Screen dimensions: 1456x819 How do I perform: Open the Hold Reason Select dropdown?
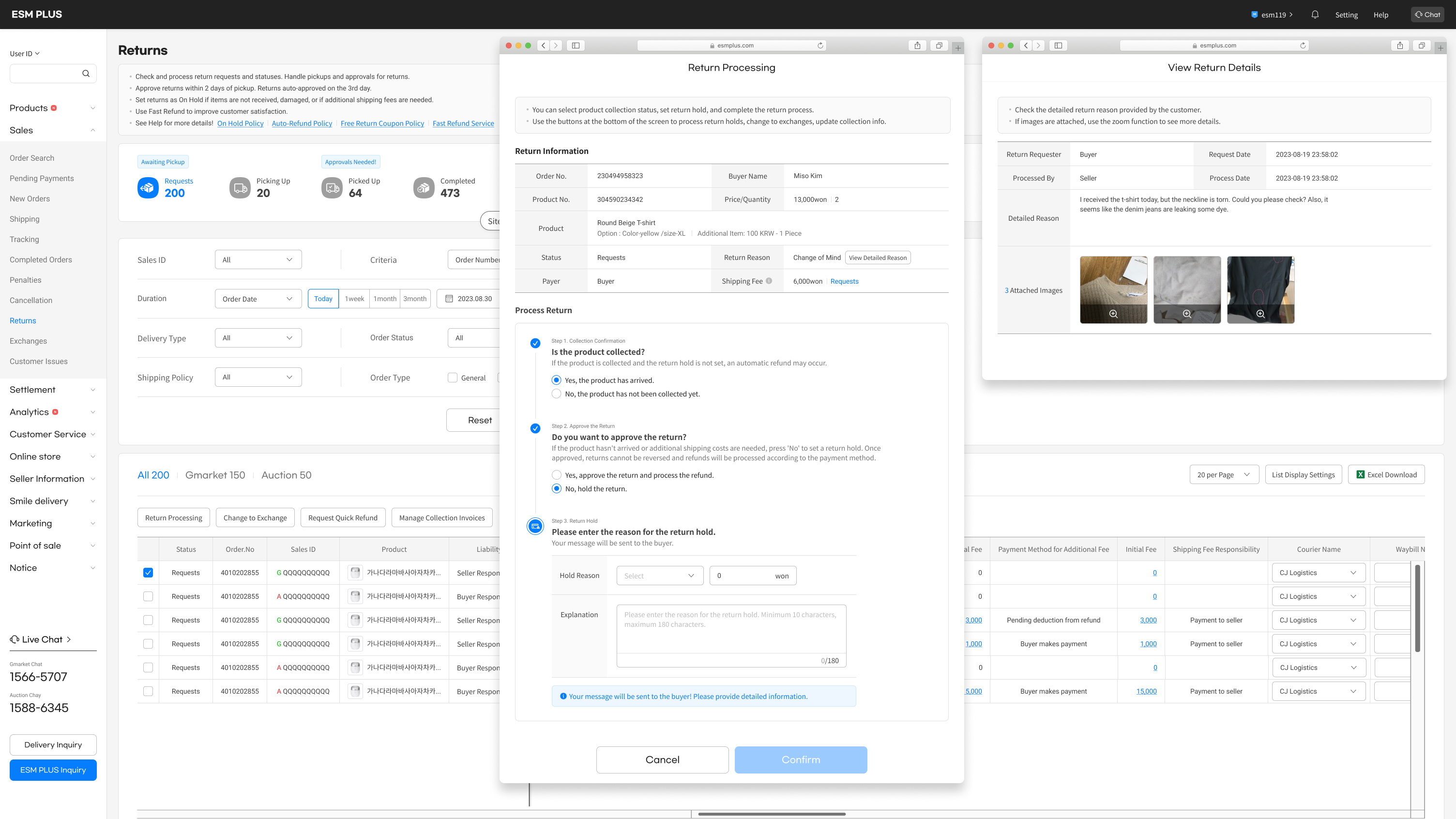point(660,576)
